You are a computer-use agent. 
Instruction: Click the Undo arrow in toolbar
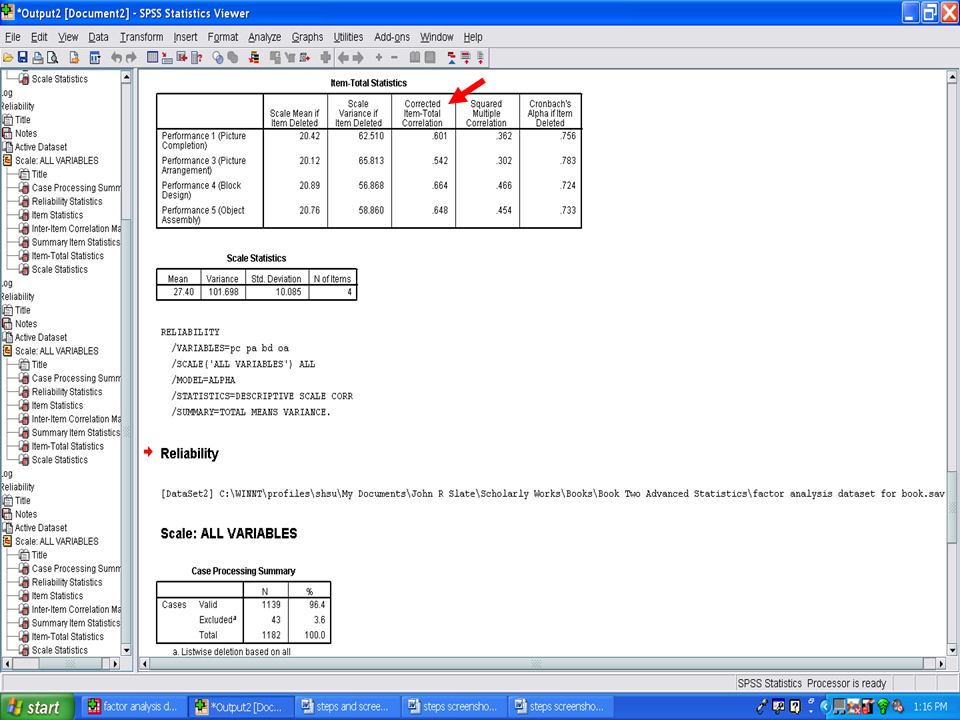click(x=117, y=58)
